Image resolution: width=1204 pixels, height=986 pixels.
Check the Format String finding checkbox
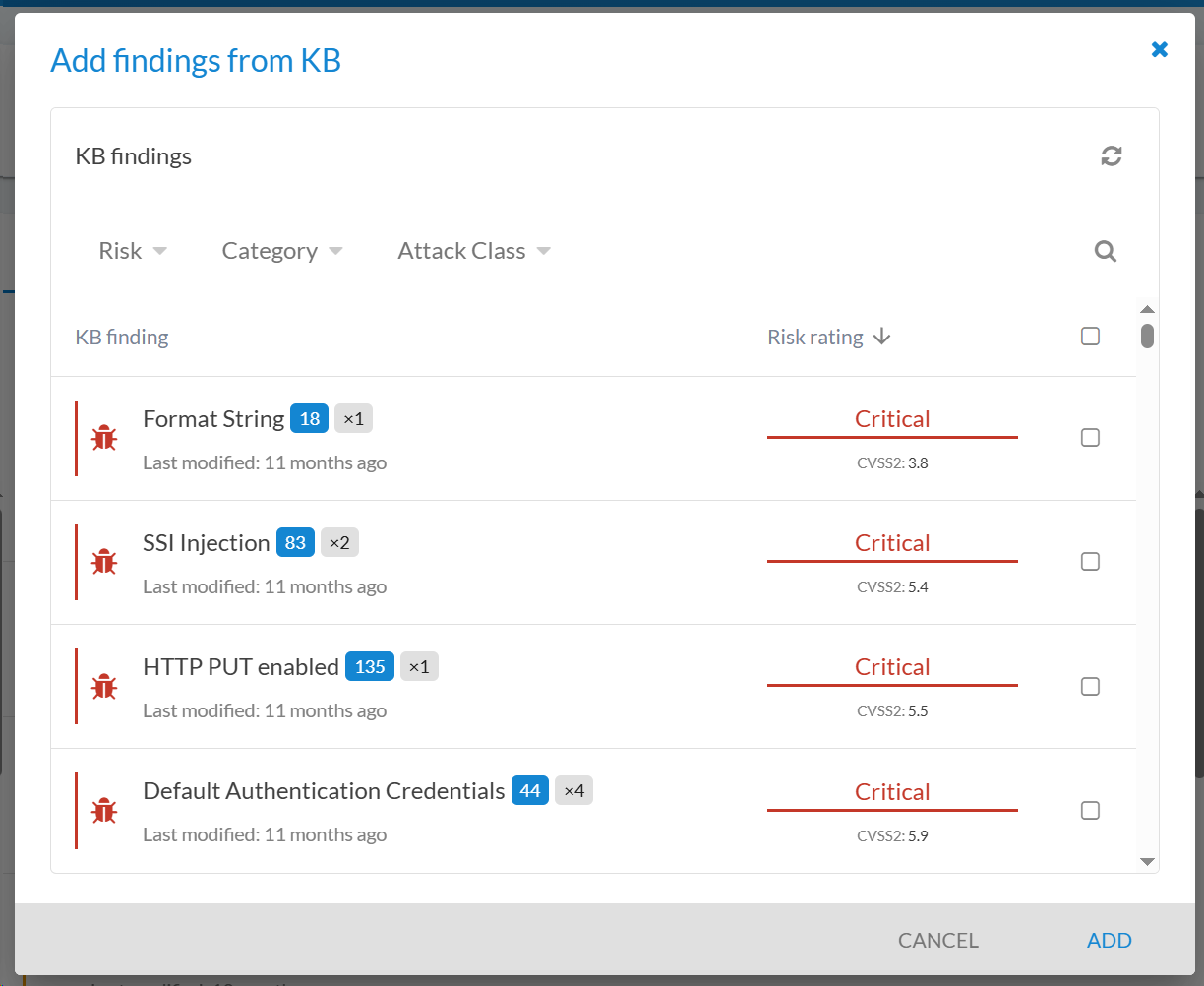[x=1090, y=438]
